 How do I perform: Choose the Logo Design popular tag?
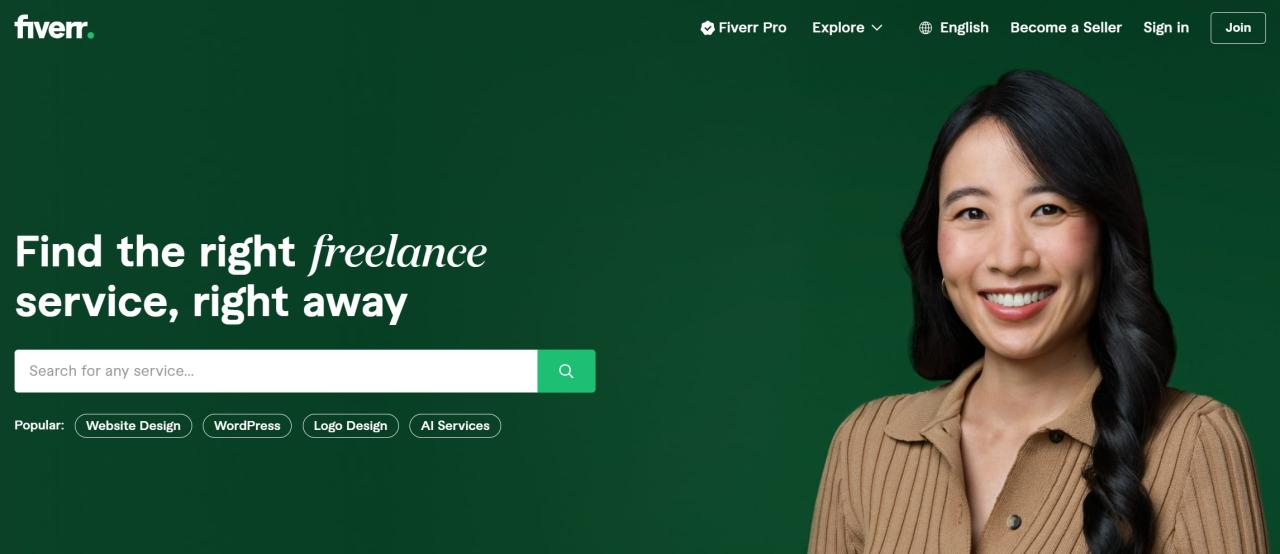tap(350, 426)
